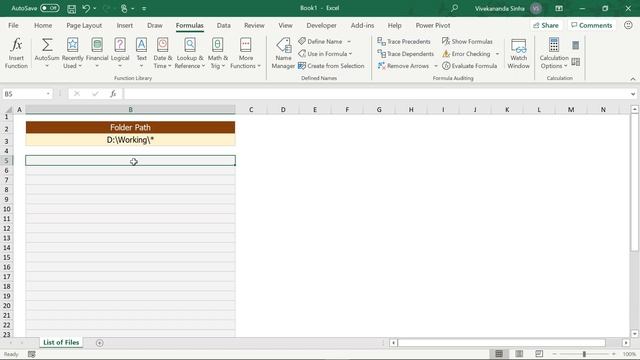Collapse the ribbon chevron
Image resolution: width=640 pixels, height=360 pixels.
[x=633, y=79]
